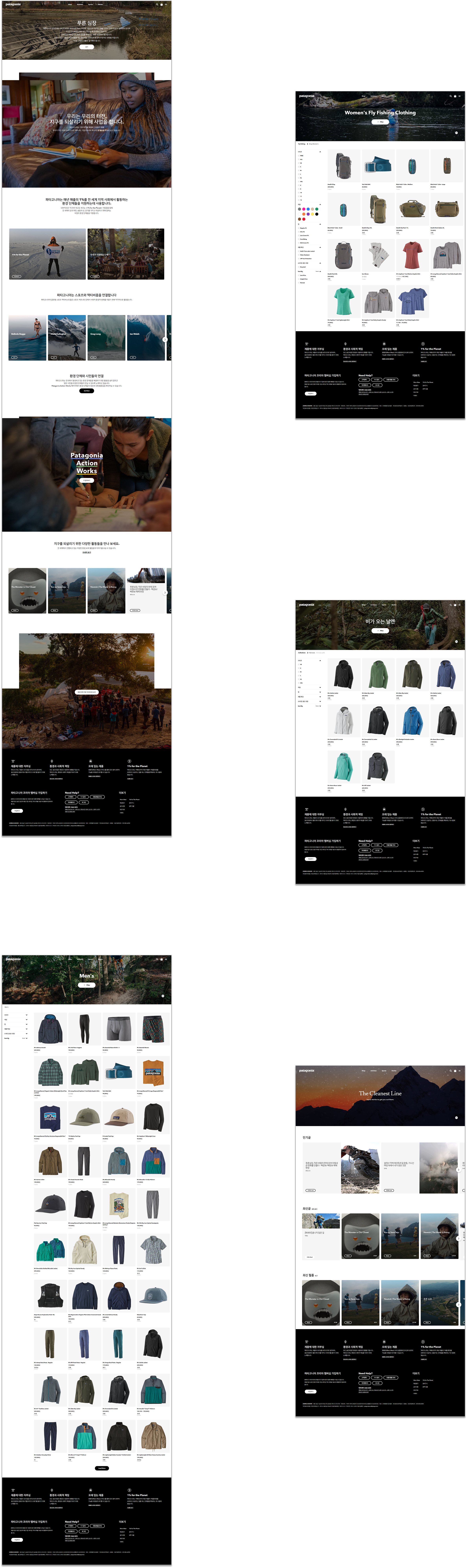Image resolution: width=467 pixels, height=1568 pixels.
Task: Open Sports menu on Men's page
Action: coord(91,959)
